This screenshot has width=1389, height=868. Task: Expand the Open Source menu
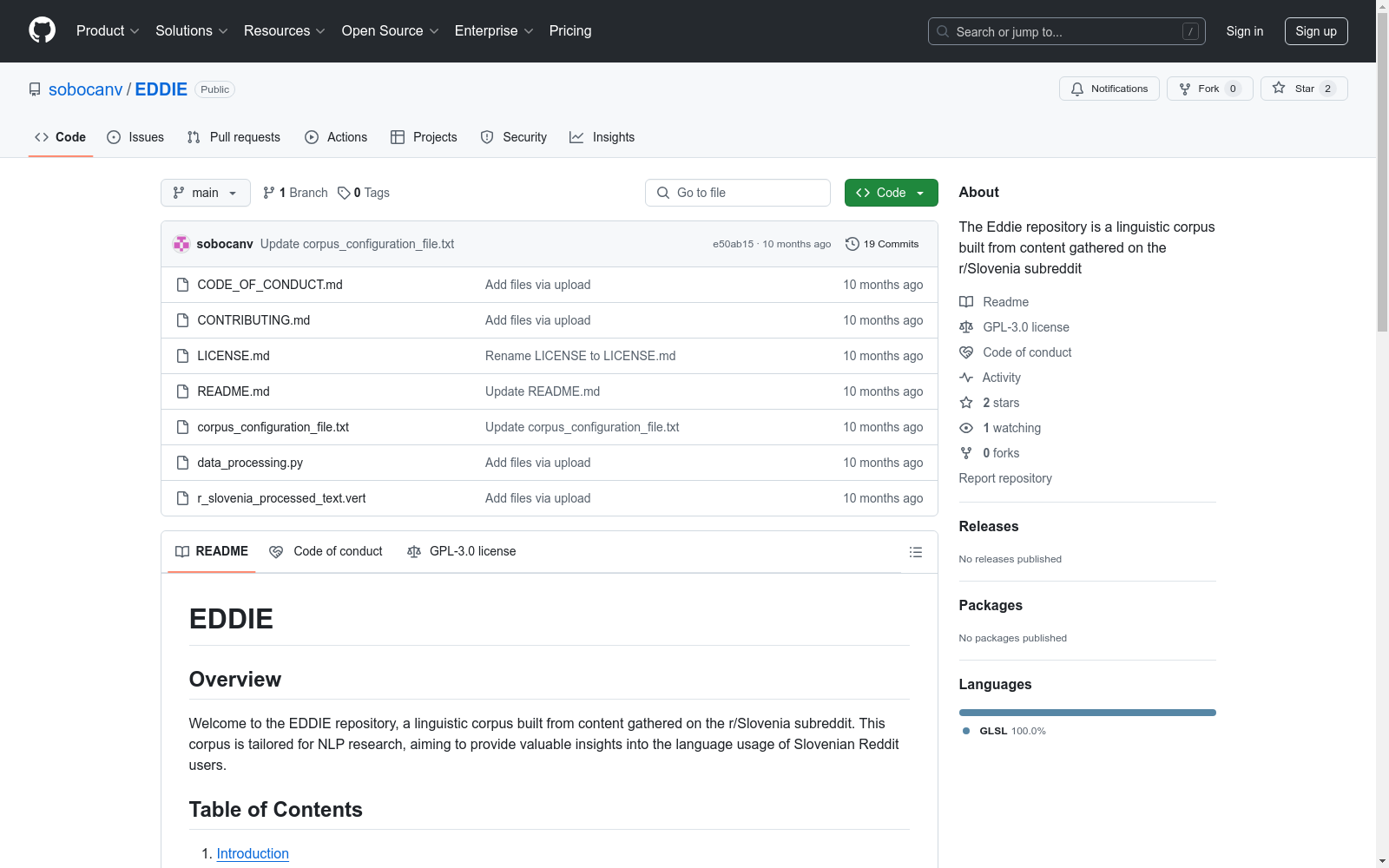(391, 30)
